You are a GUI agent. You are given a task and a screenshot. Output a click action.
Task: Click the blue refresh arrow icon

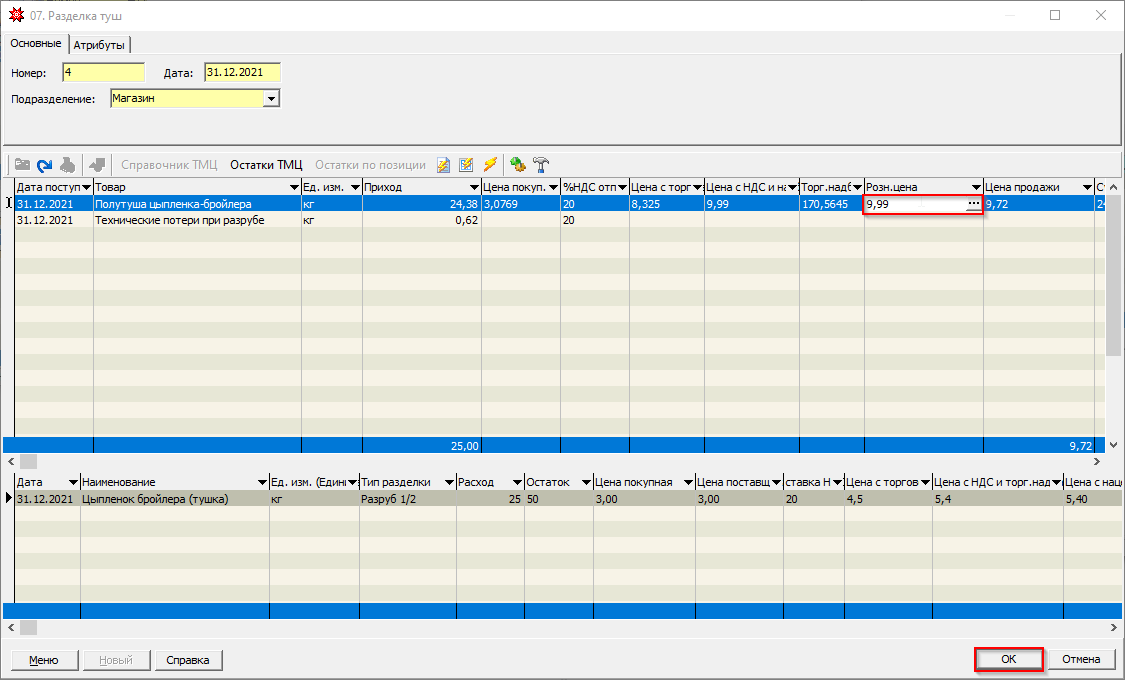(44, 165)
